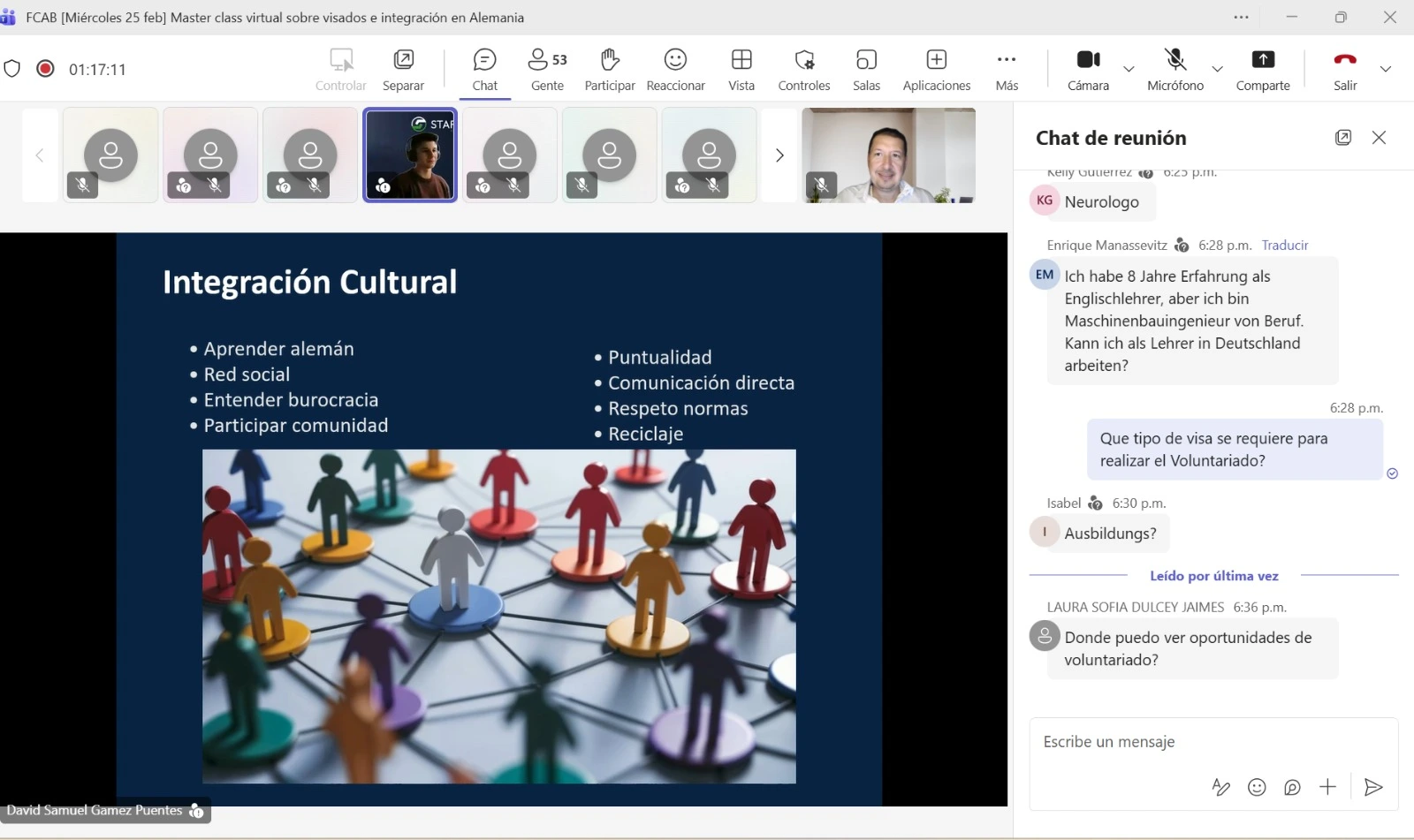Image resolution: width=1414 pixels, height=840 pixels.
Task: Open the Más options menu
Action: [1007, 69]
